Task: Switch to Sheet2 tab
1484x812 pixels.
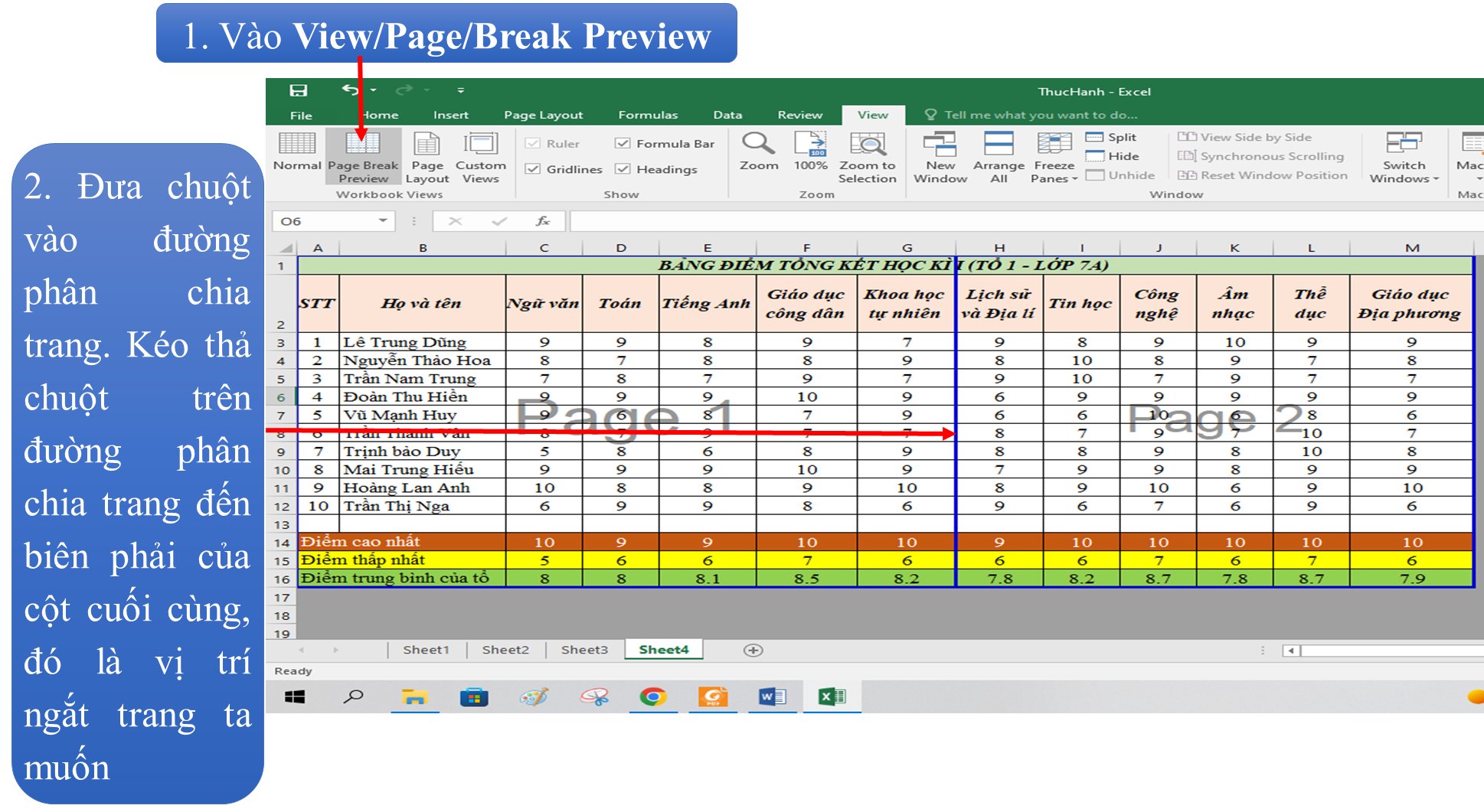Action: pyautogui.click(x=505, y=650)
